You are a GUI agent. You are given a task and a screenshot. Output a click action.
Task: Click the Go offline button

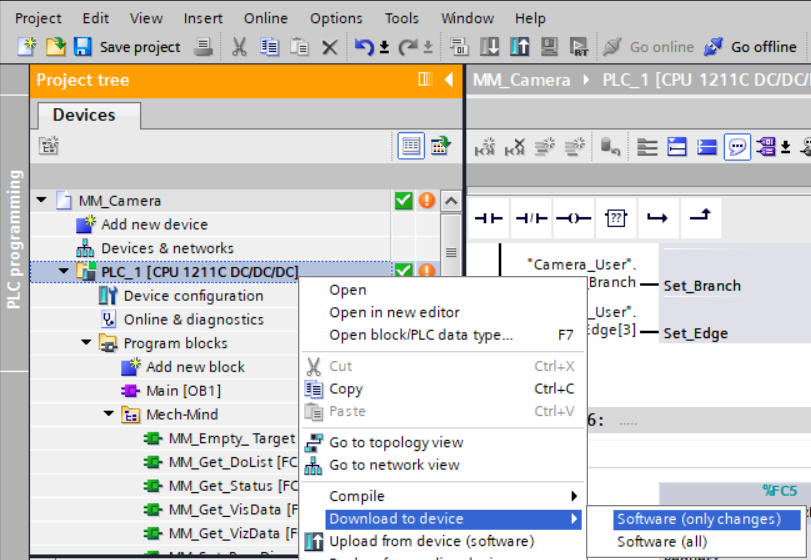(x=751, y=47)
